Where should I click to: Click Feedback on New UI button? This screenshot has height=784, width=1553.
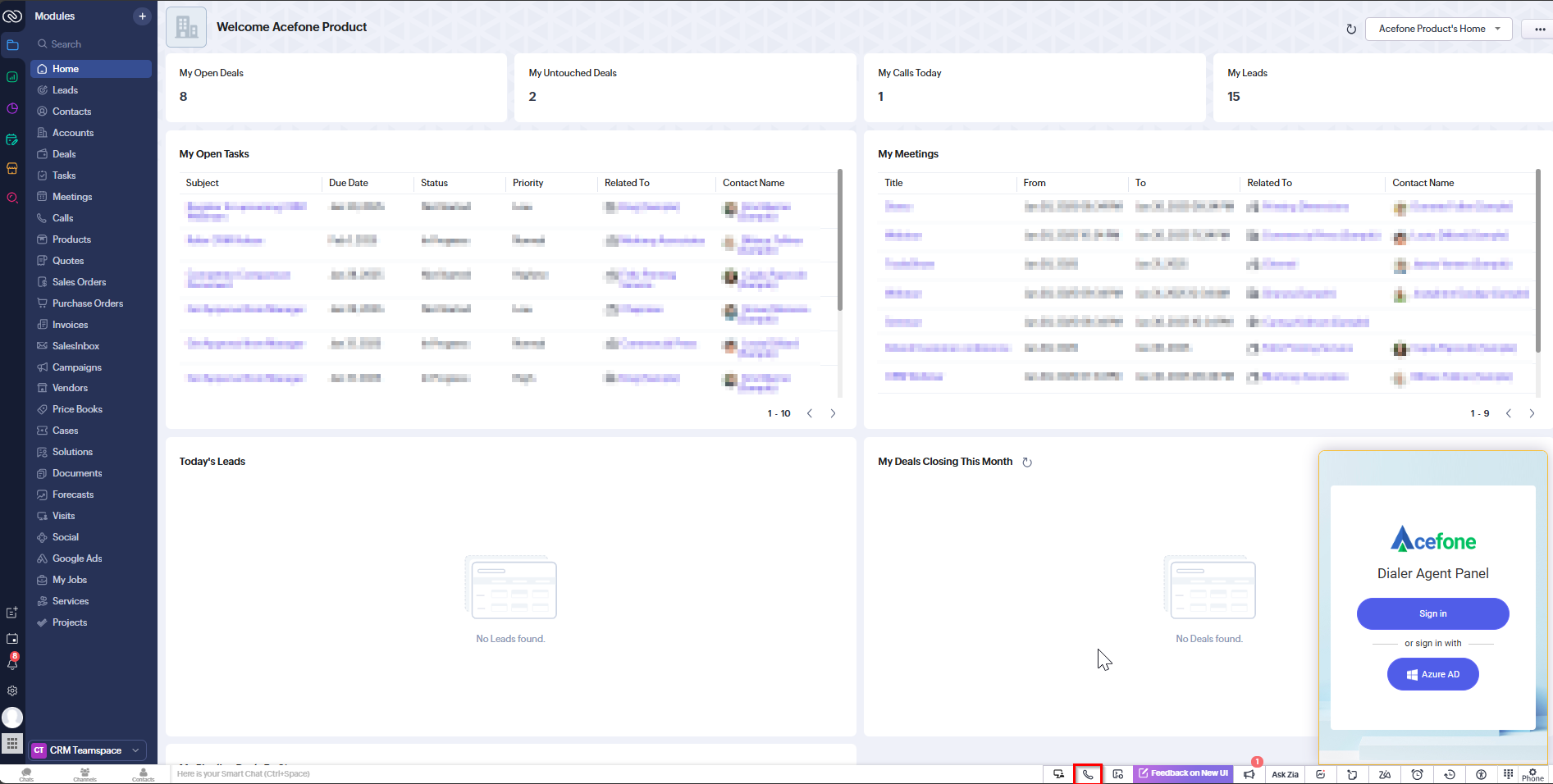coord(1183,773)
